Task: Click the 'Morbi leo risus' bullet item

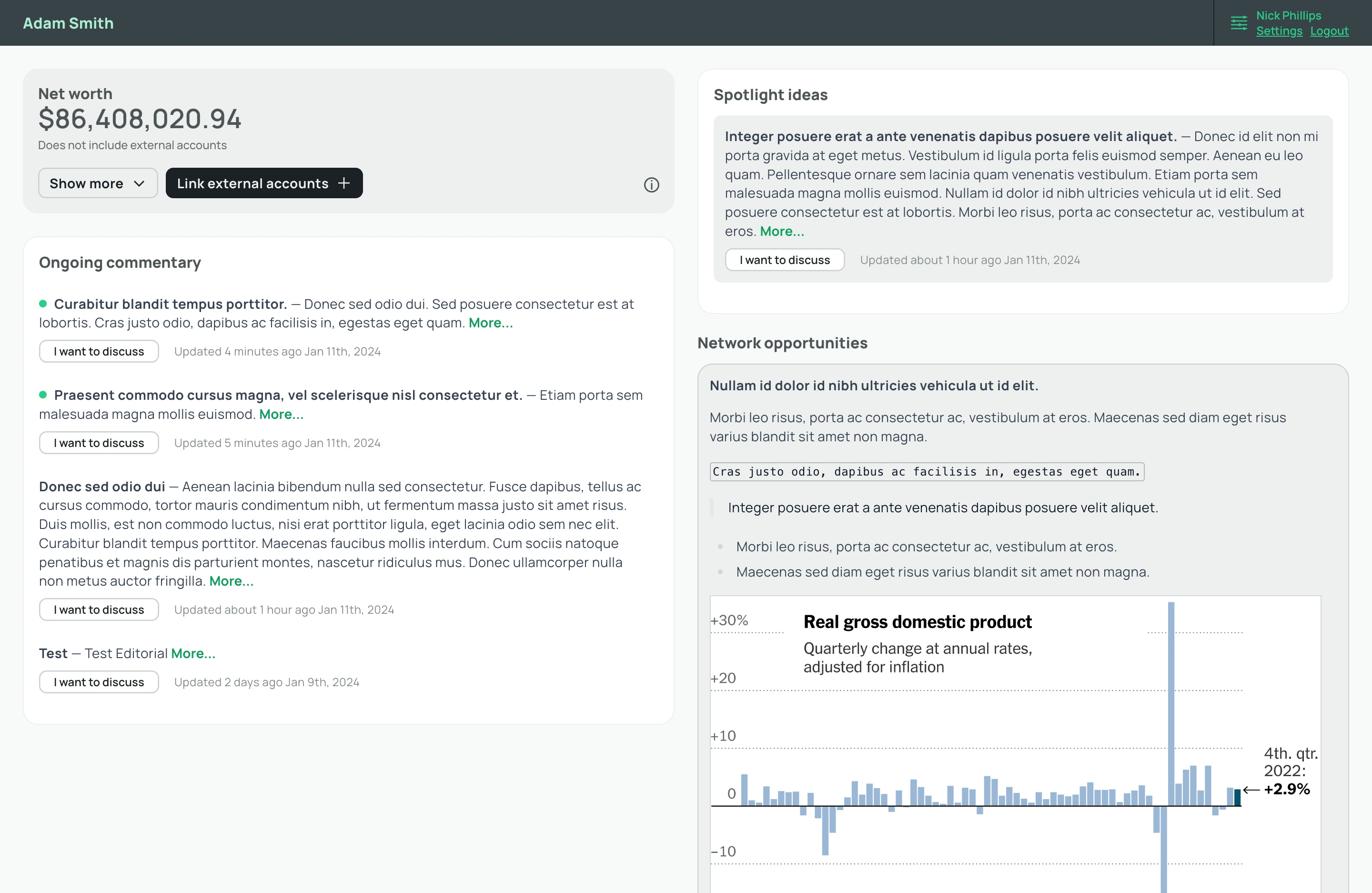Action: (927, 547)
